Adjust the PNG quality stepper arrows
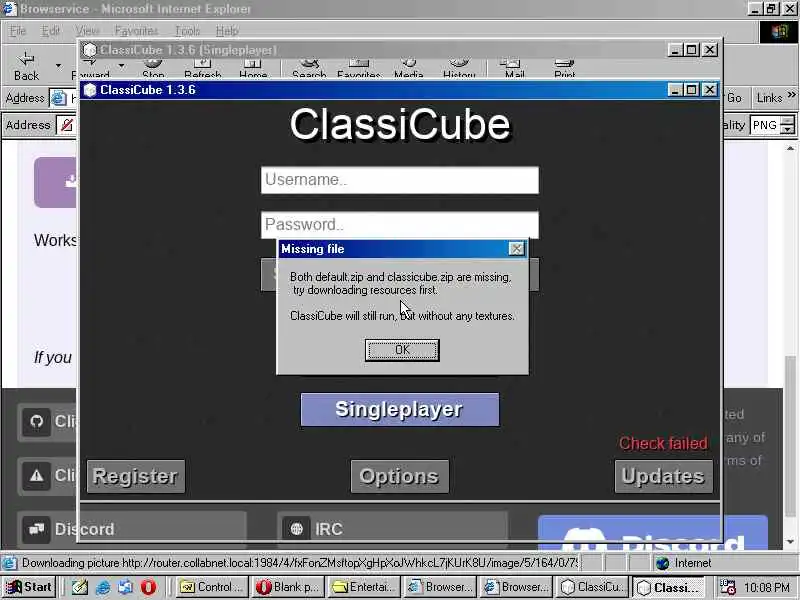 pos(788,125)
